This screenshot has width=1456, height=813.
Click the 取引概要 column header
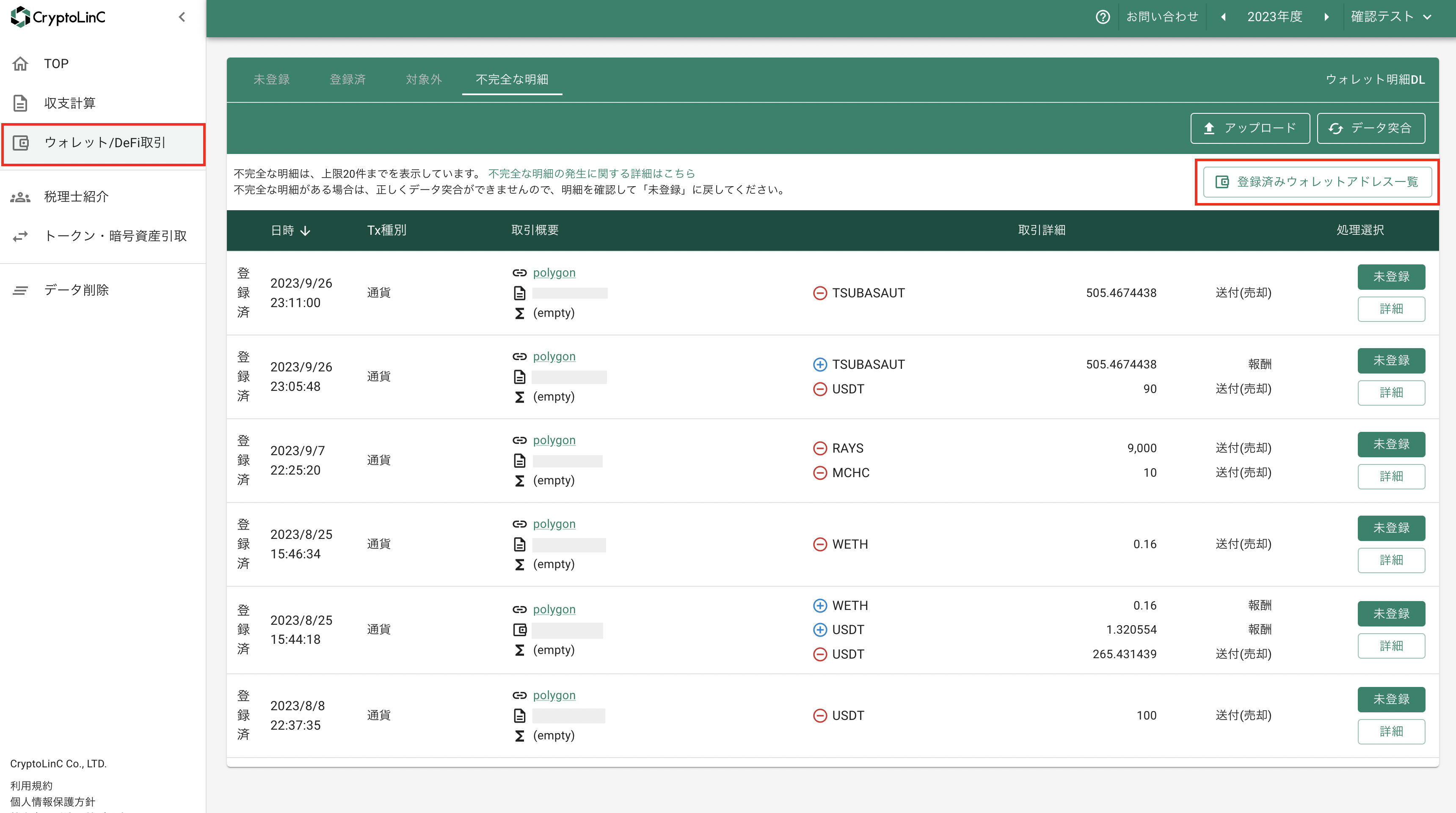tap(535, 230)
